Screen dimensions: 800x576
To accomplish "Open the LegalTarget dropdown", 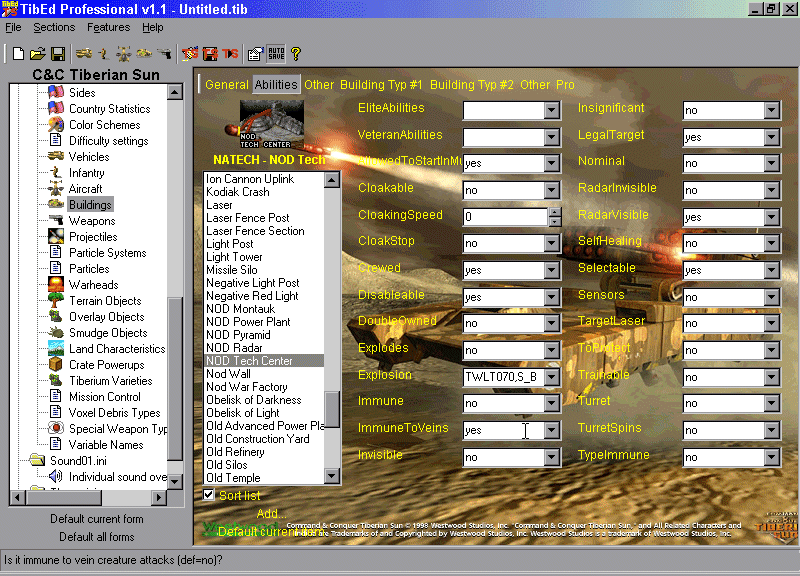I will coord(771,137).
